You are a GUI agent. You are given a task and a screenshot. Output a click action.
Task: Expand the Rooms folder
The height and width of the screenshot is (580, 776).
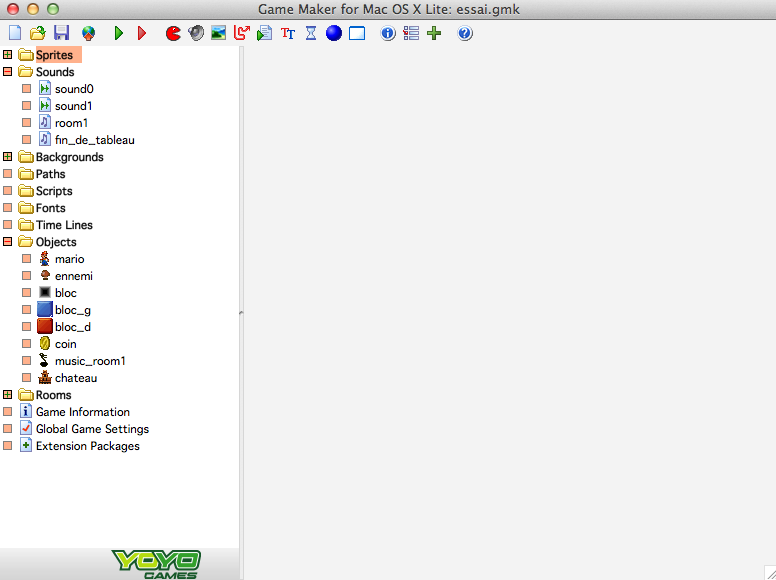tap(7, 395)
